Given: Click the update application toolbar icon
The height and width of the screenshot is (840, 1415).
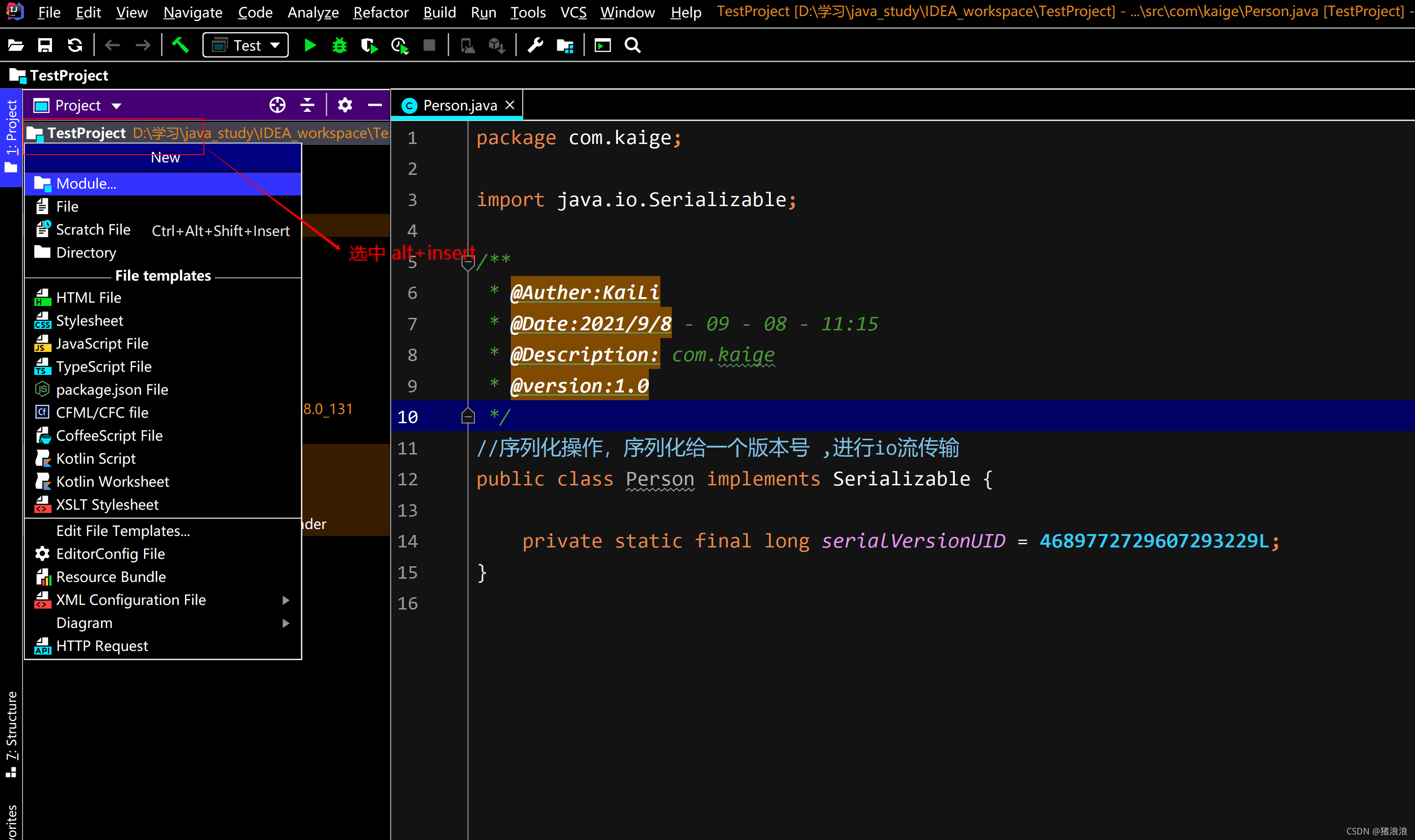Looking at the screenshot, I should click(x=467, y=45).
